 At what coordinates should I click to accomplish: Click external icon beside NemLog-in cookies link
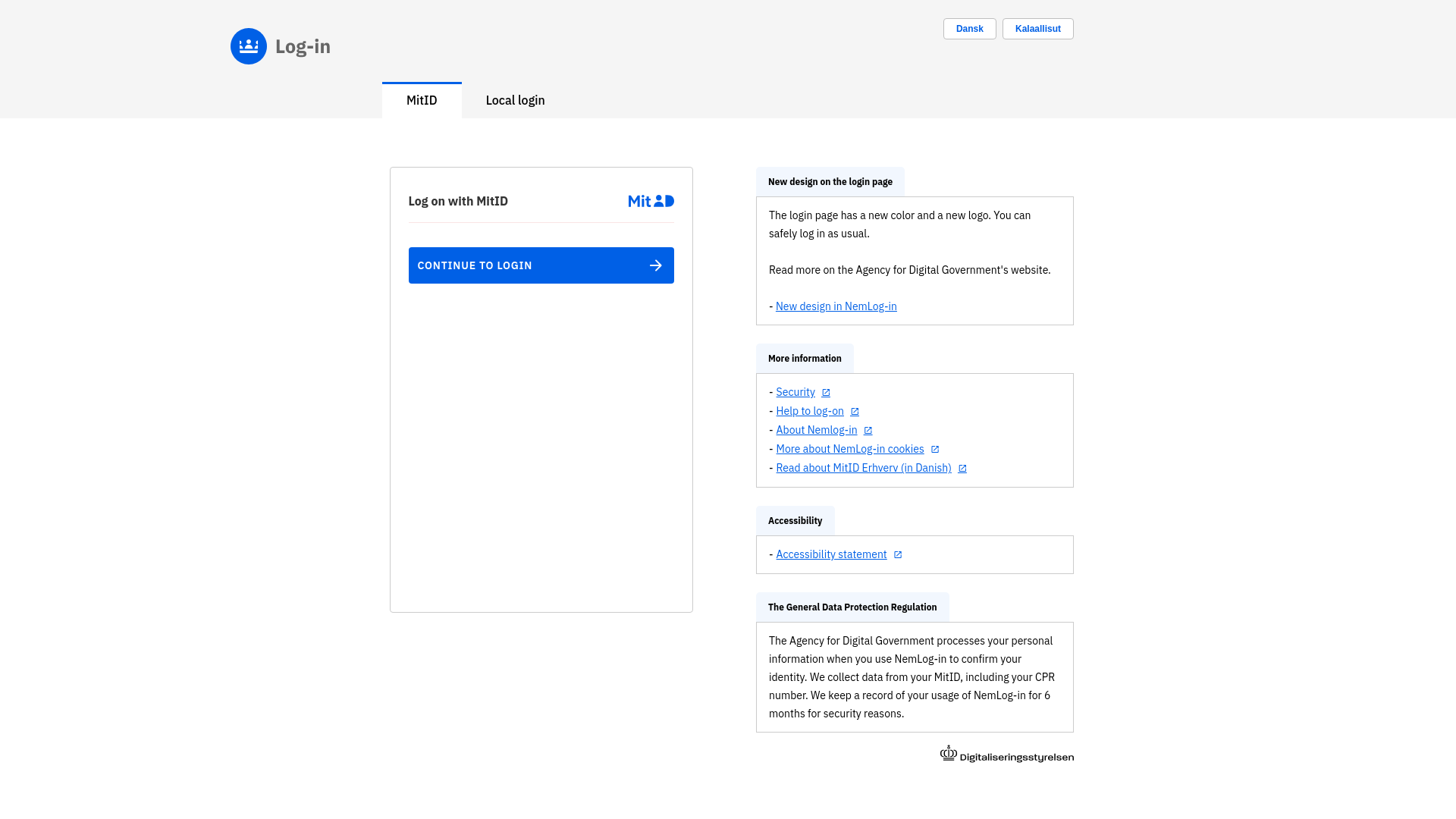(935, 450)
